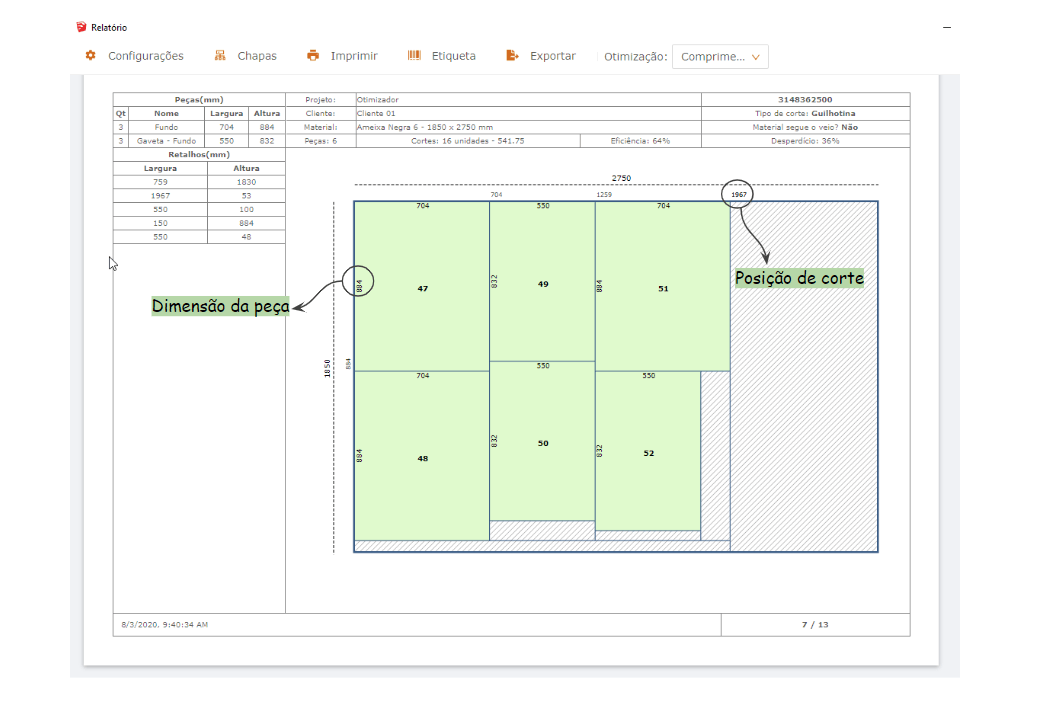1043x713 pixels.
Task: Click the client name 'Cliente 01'
Action: [376, 114]
